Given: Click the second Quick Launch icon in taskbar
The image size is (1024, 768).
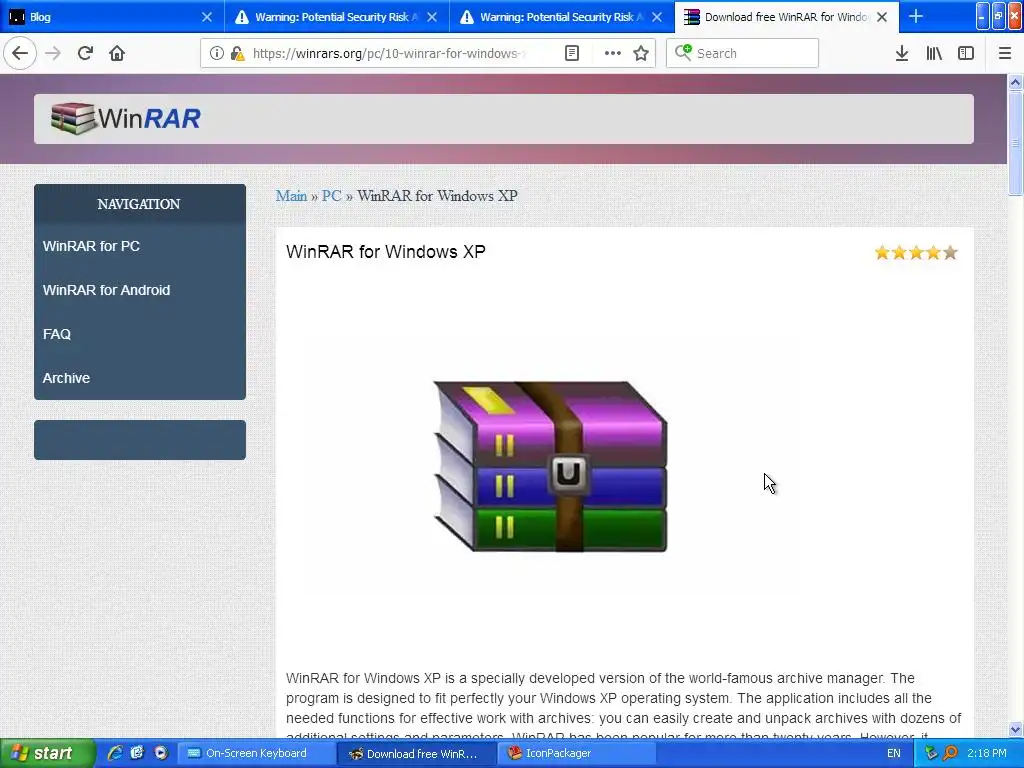Looking at the screenshot, I should pyautogui.click(x=137, y=754).
